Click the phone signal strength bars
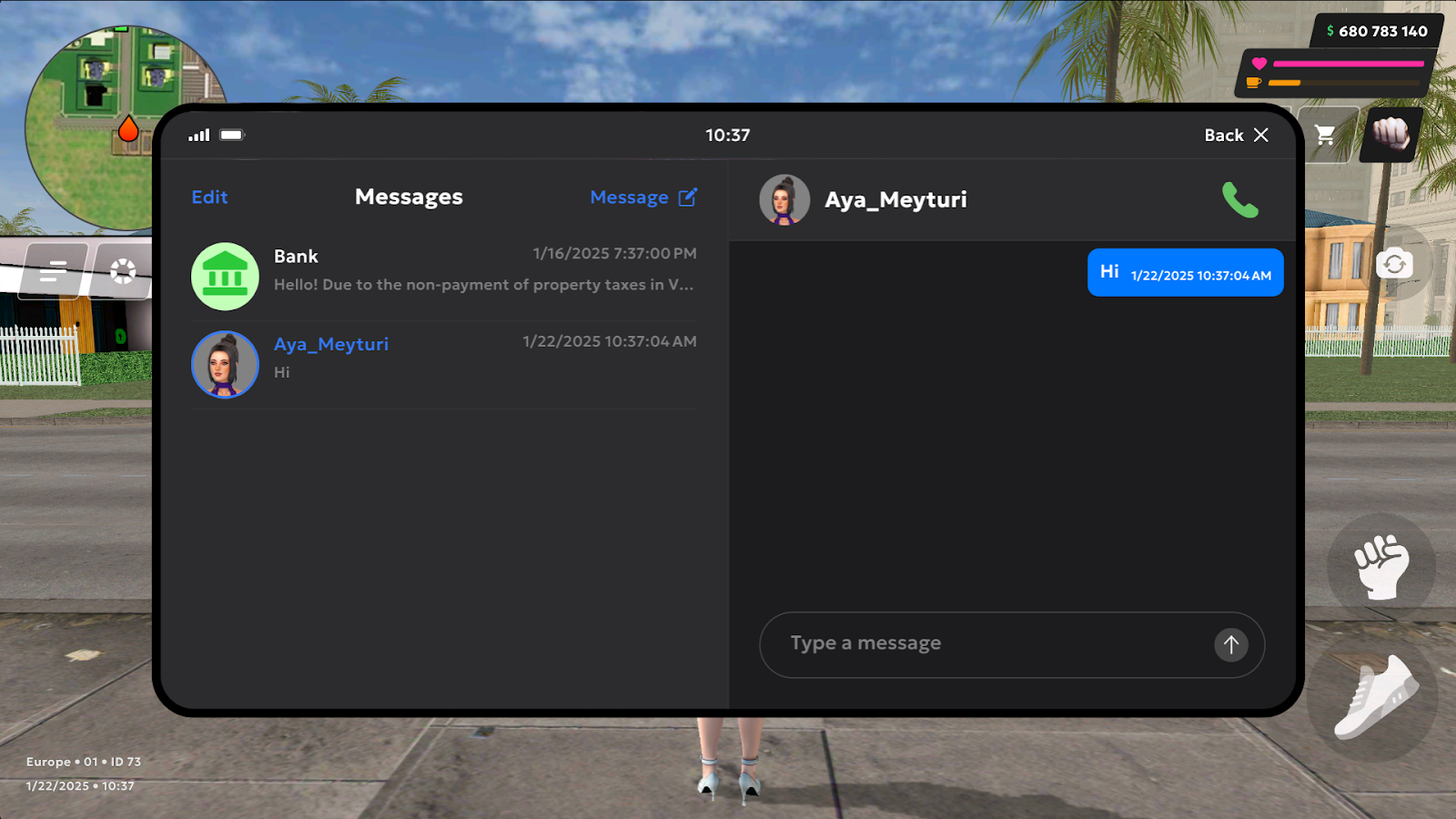The width and height of the screenshot is (1456, 819). coord(199,135)
